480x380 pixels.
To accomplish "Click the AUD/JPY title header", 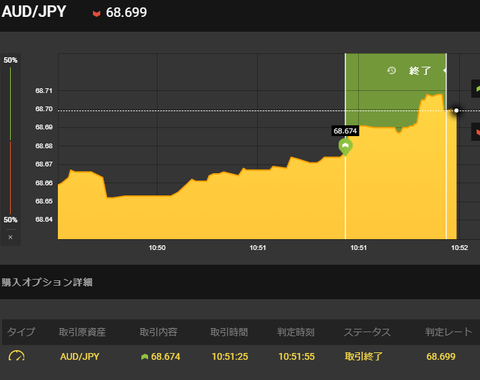I will pyautogui.click(x=34, y=12).
